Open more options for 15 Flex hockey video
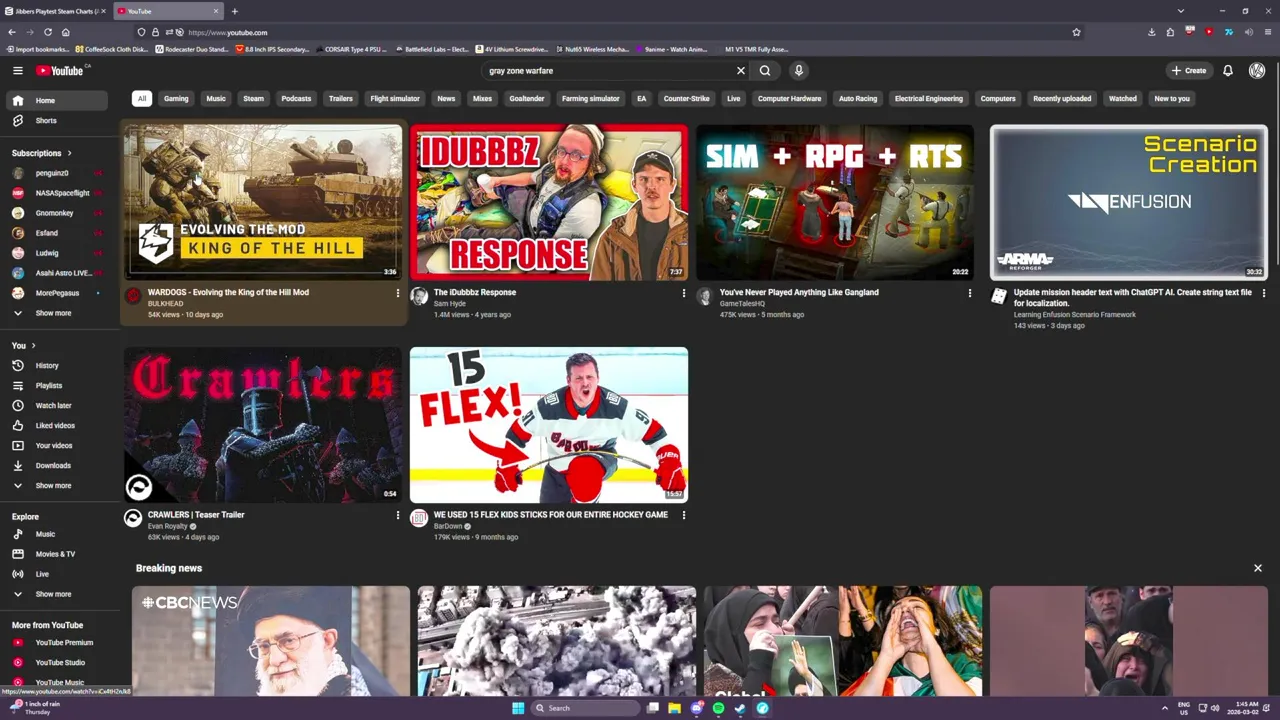This screenshot has width=1280, height=720. coord(684,515)
